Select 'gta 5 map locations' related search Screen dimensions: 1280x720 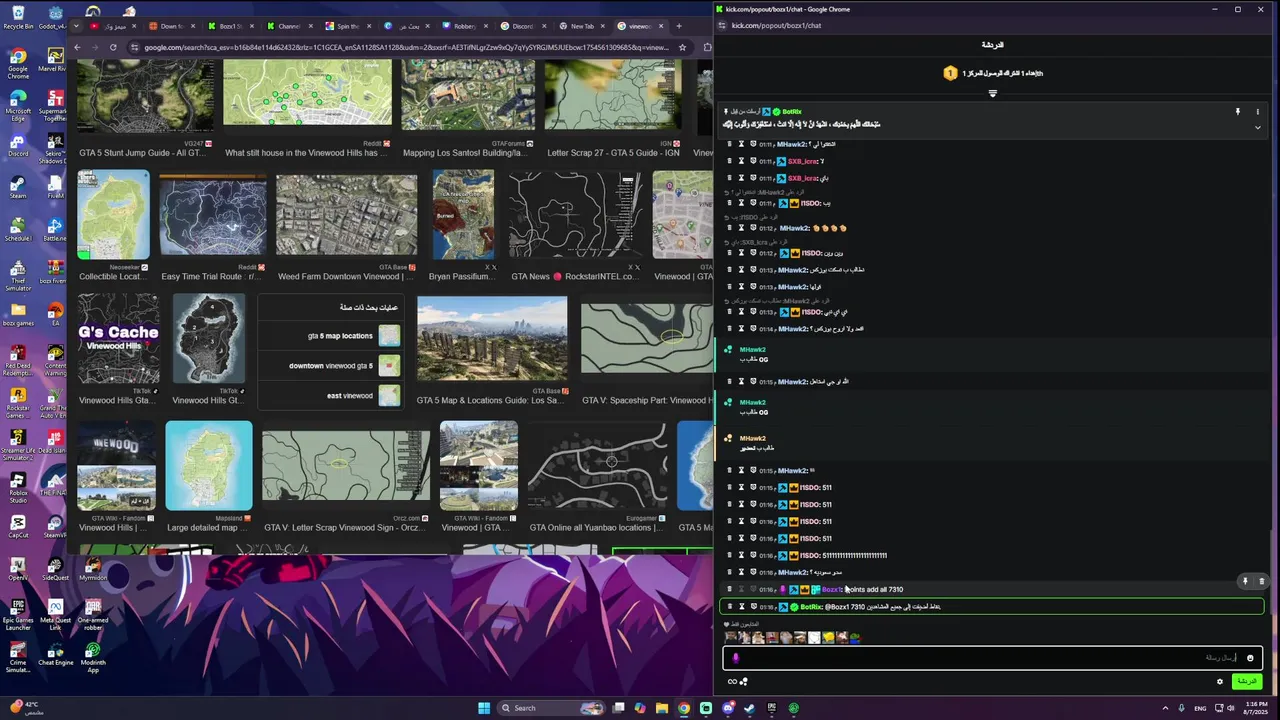click(x=331, y=336)
